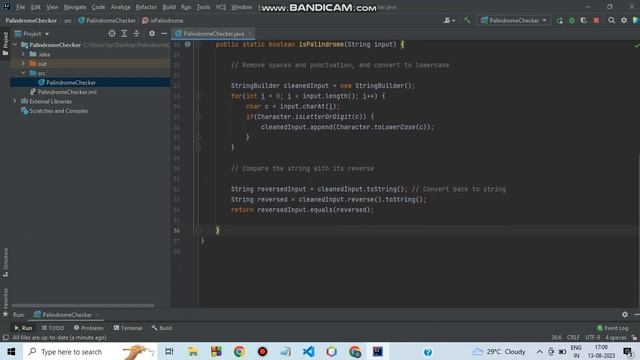Click the Expand All icon in Project panel
Screen dimensions: 640x360
tap(124, 33)
